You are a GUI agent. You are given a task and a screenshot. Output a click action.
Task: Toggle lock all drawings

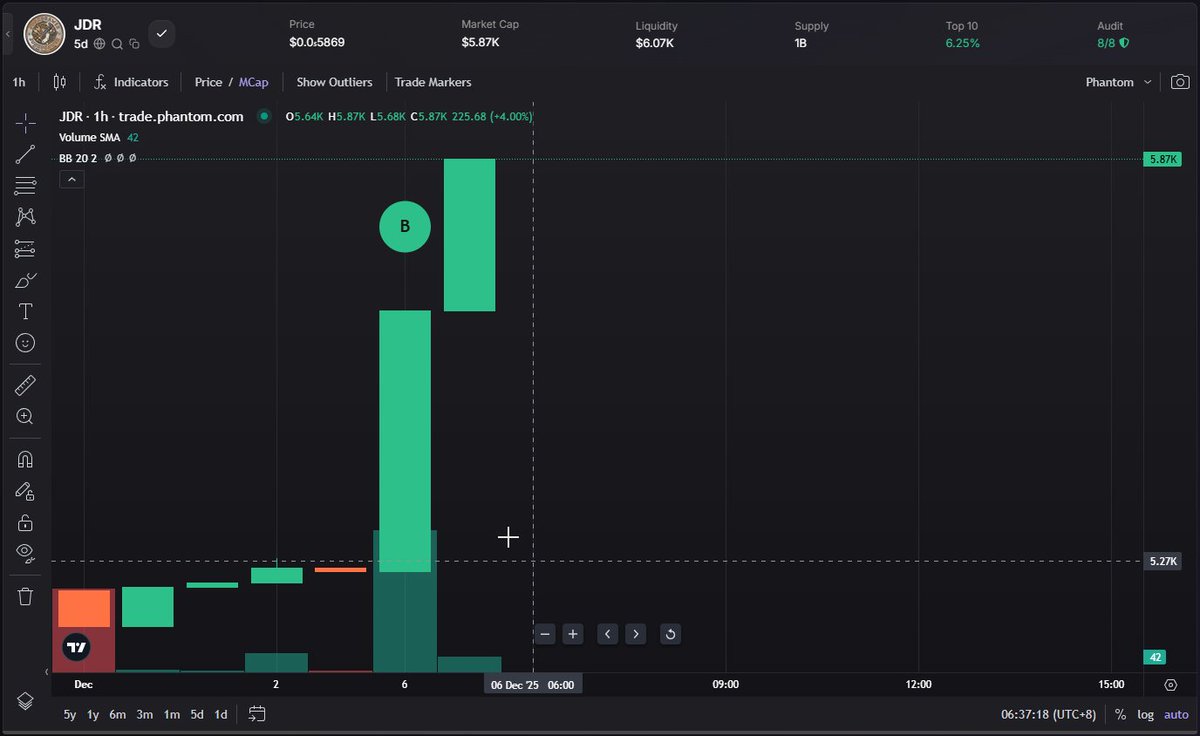point(25,522)
